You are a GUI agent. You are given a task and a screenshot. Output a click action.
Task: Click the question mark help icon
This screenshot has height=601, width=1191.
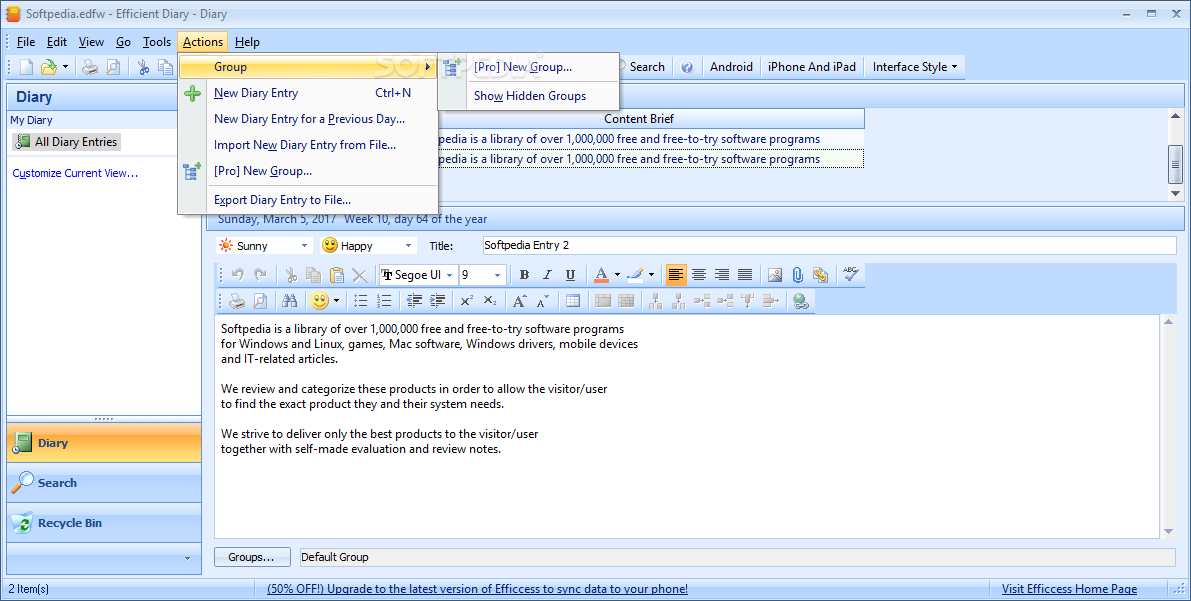[687, 67]
